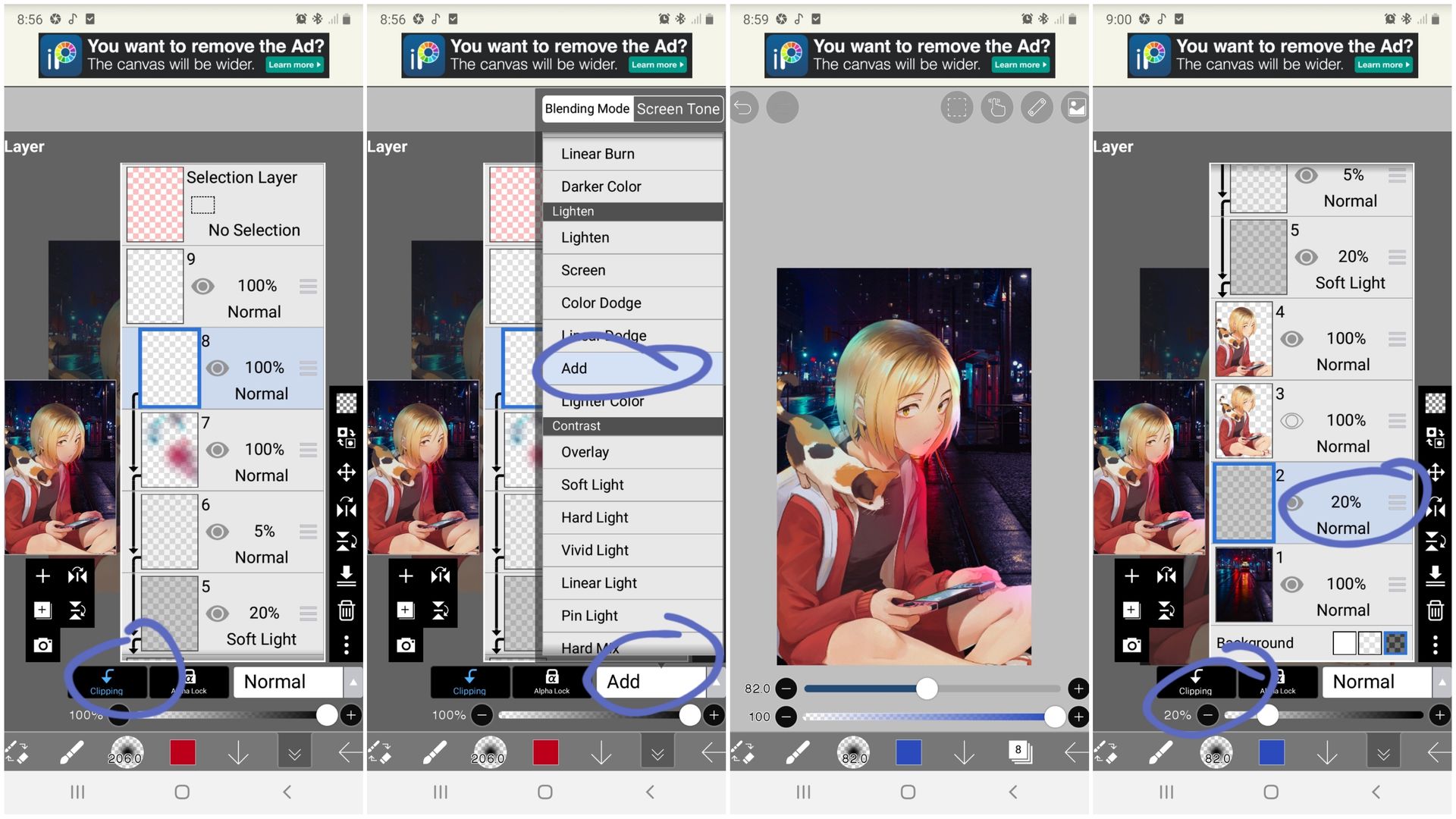The height and width of the screenshot is (819, 1456).
Task: Tap the move transform arrows in first screen
Action: 347,472
